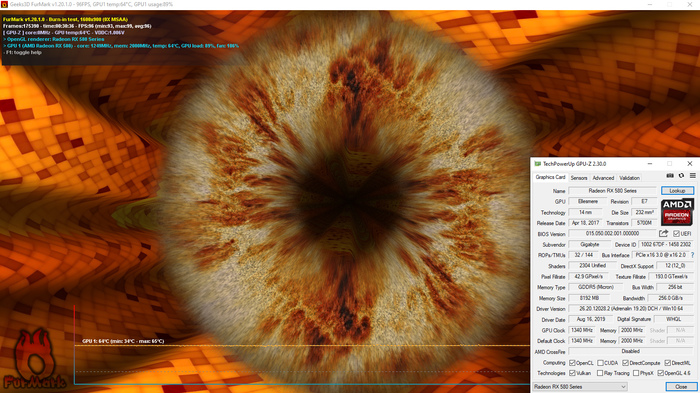Click the Lookup button
This screenshot has height=393, width=700.
coord(677,191)
